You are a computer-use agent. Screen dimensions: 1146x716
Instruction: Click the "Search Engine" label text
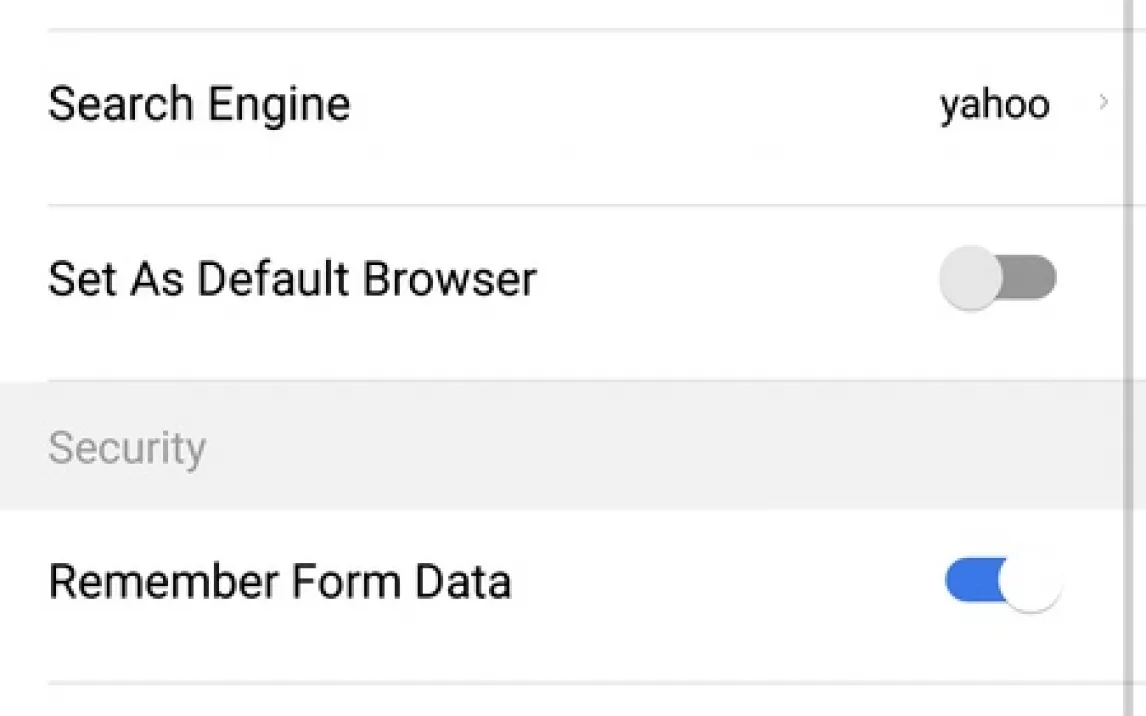coord(199,104)
